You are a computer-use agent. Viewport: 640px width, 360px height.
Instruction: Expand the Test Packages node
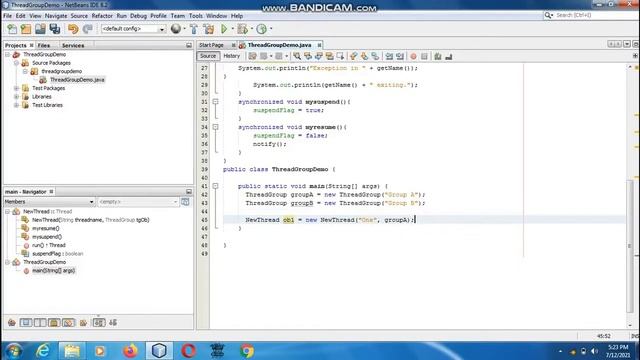[x=16, y=88]
